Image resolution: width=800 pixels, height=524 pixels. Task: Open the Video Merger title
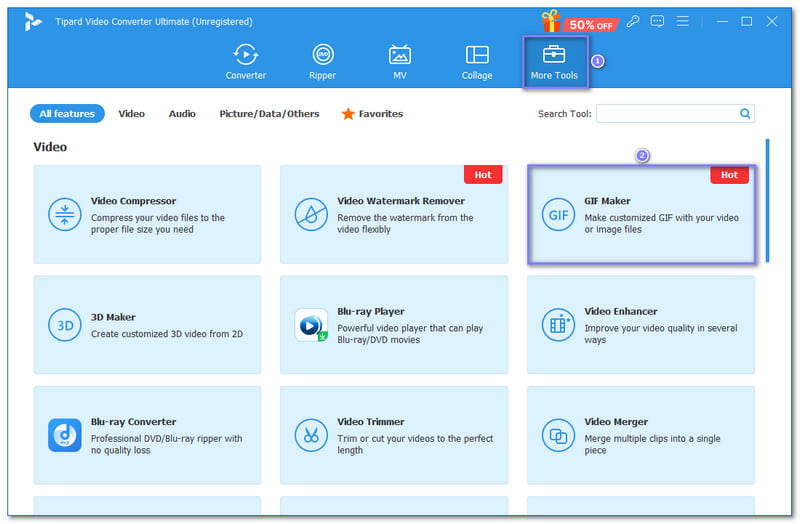[x=616, y=422]
